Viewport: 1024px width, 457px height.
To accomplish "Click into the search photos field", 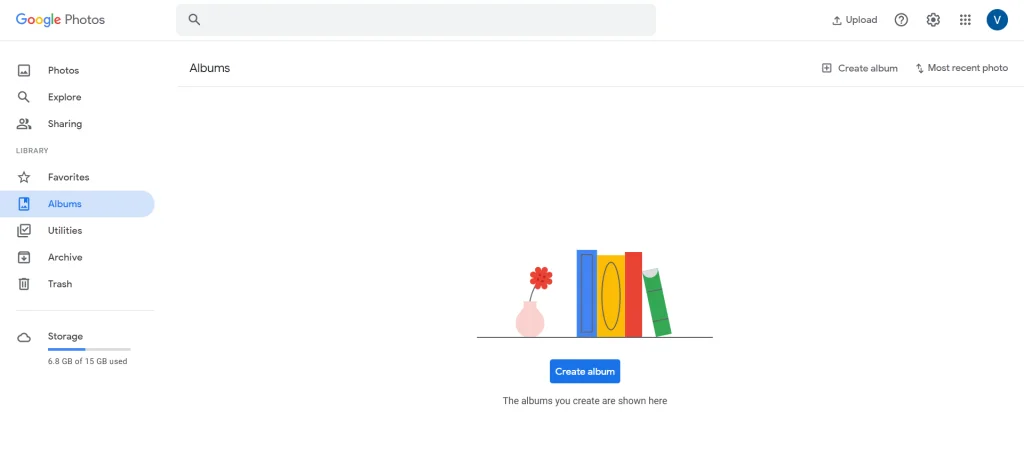I will [416, 20].
